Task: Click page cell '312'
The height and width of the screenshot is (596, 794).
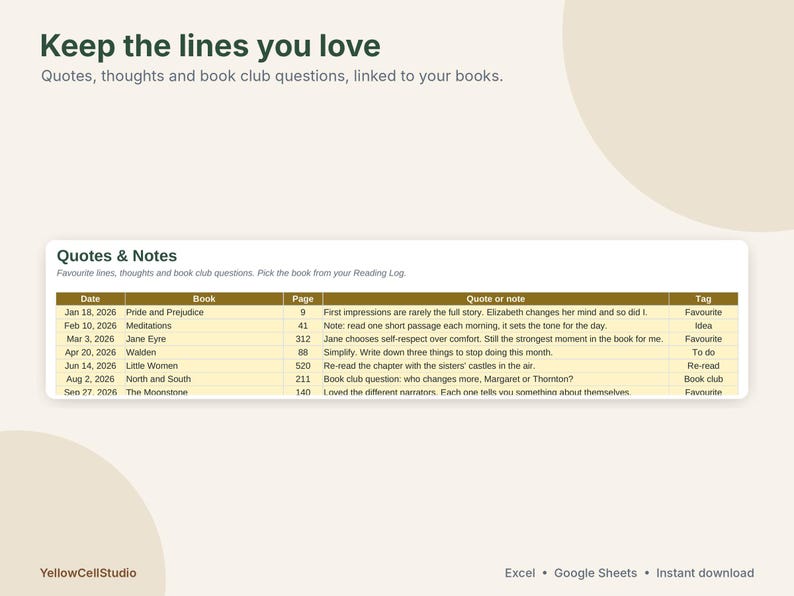Action: click(303, 339)
